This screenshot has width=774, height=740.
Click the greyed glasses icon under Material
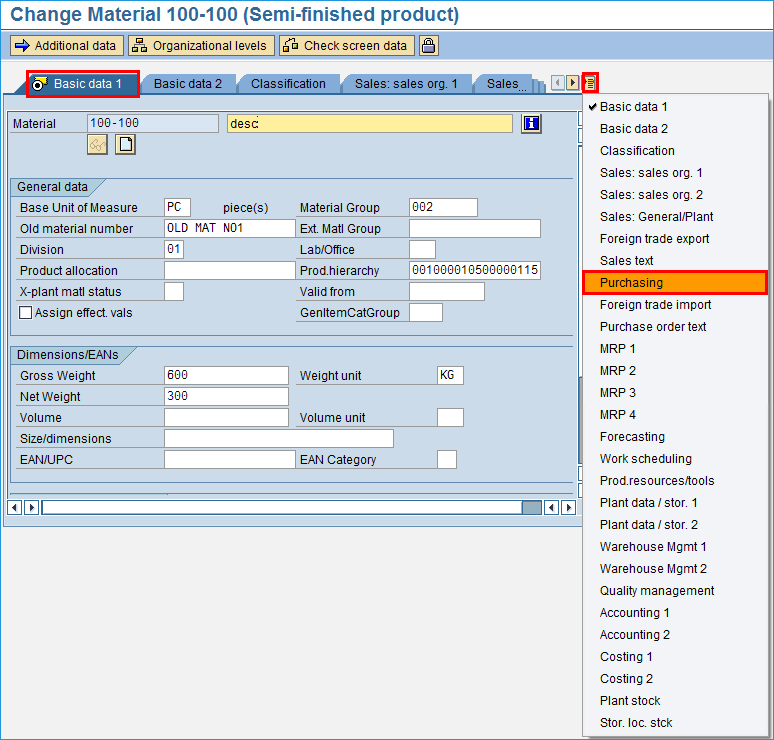coord(97,145)
